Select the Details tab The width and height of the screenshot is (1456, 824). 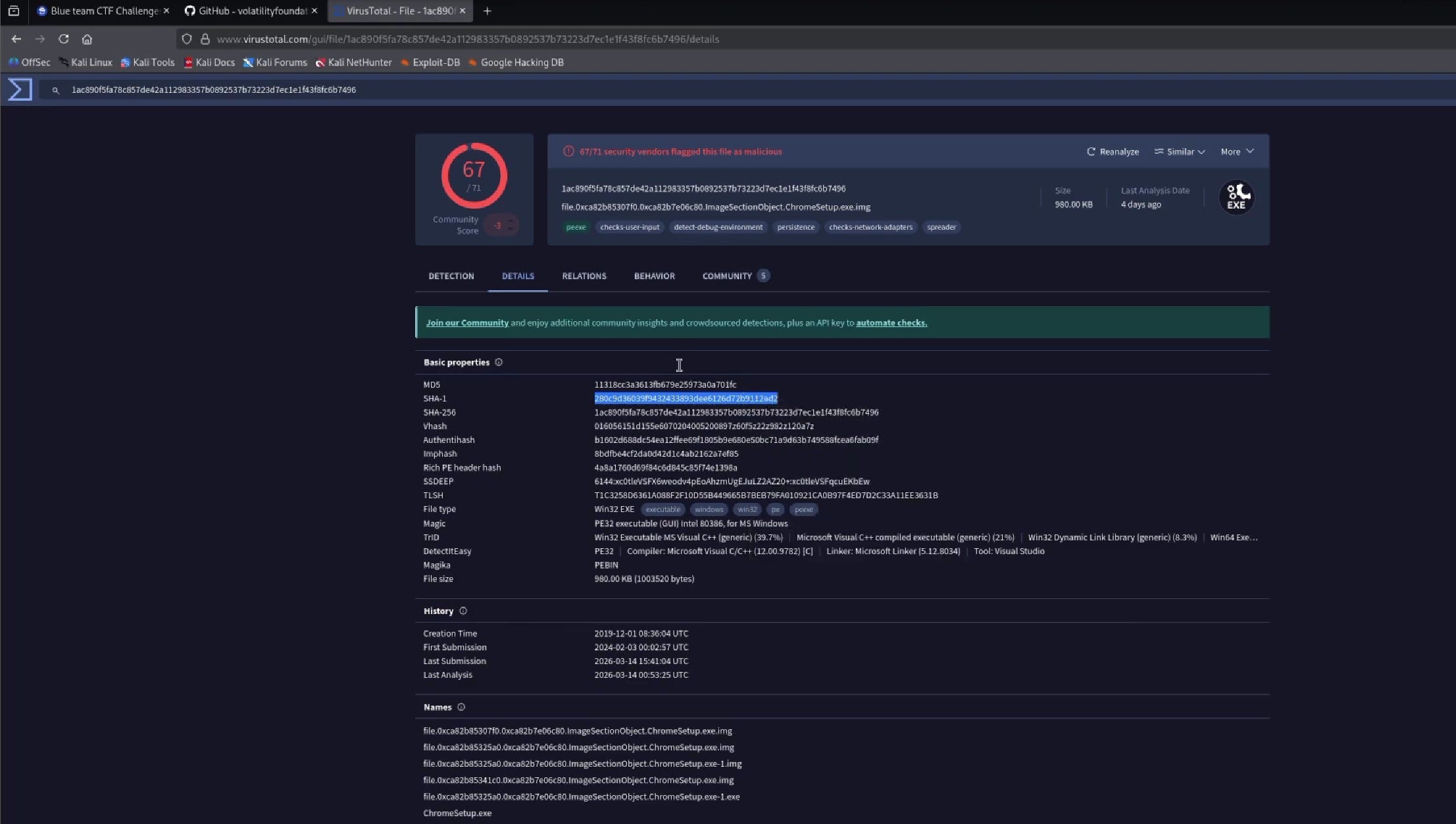(x=518, y=276)
